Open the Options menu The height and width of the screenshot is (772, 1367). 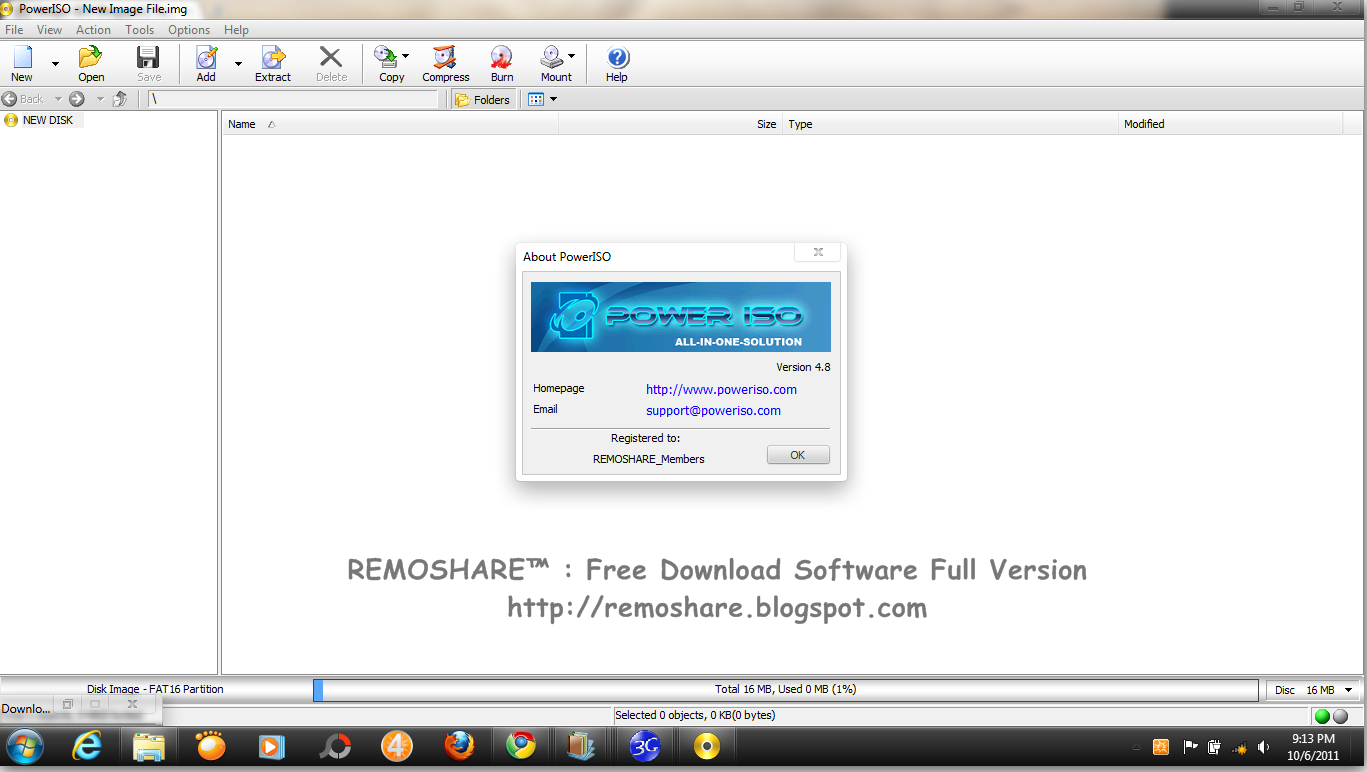coord(189,30)
